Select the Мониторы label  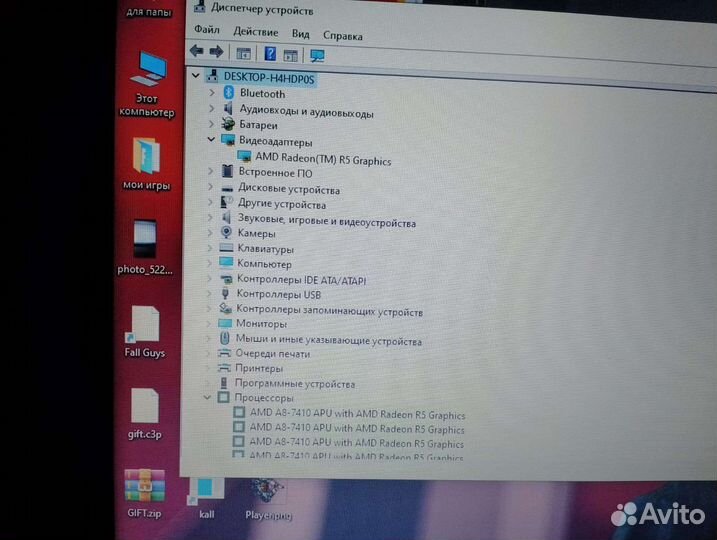click(261, 324)
